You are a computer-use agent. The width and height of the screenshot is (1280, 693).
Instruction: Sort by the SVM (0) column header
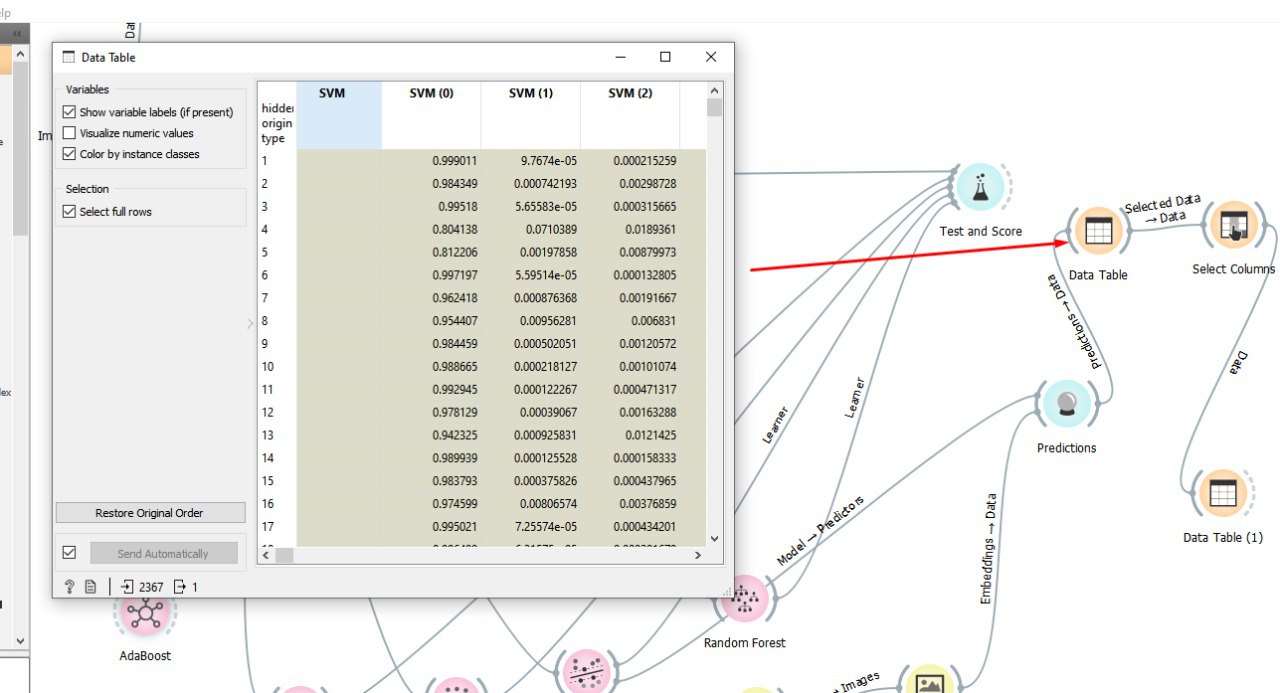click(x=431, y=115)
